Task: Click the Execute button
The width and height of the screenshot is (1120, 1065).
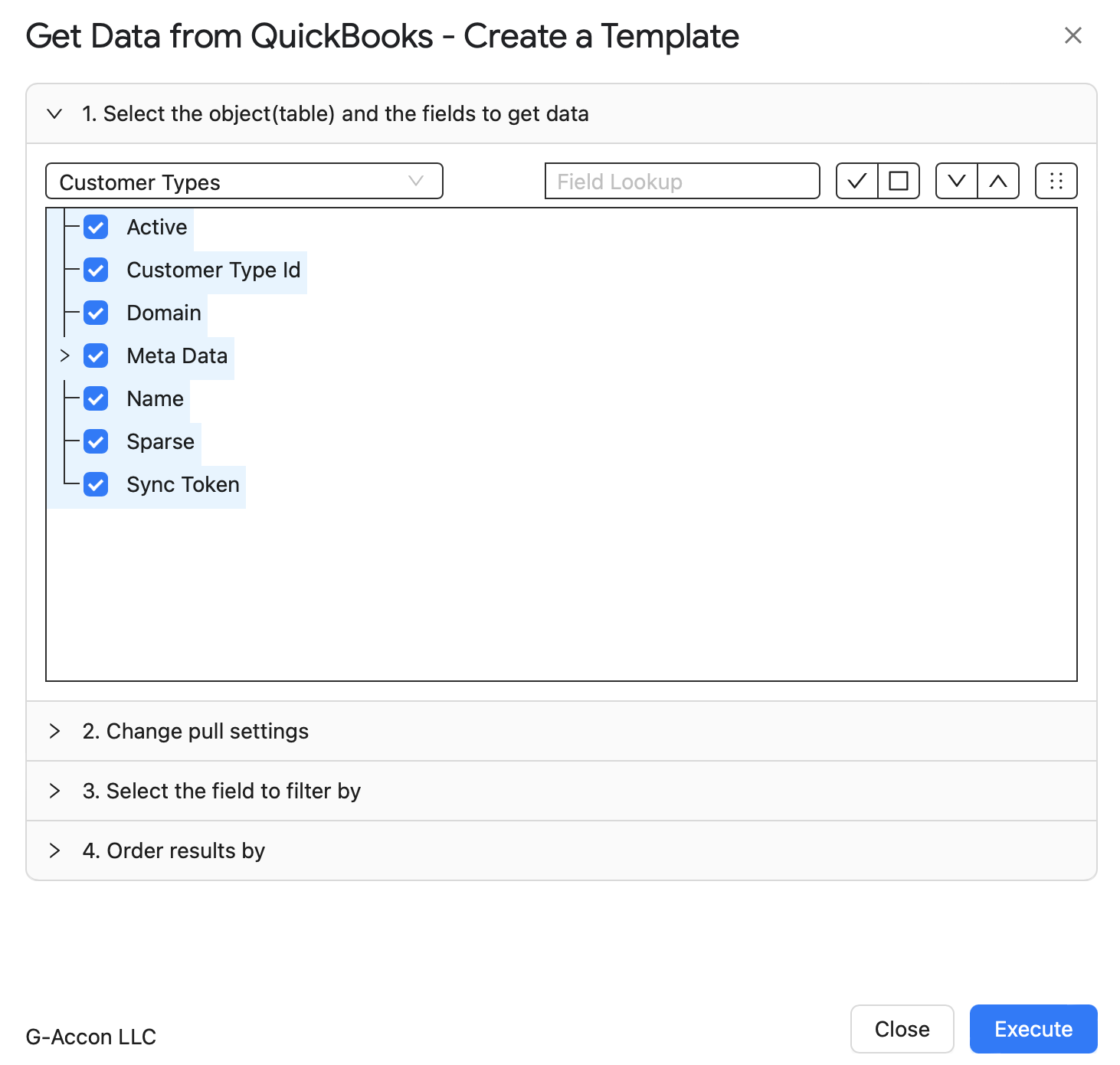Action: [1033, 1029]
